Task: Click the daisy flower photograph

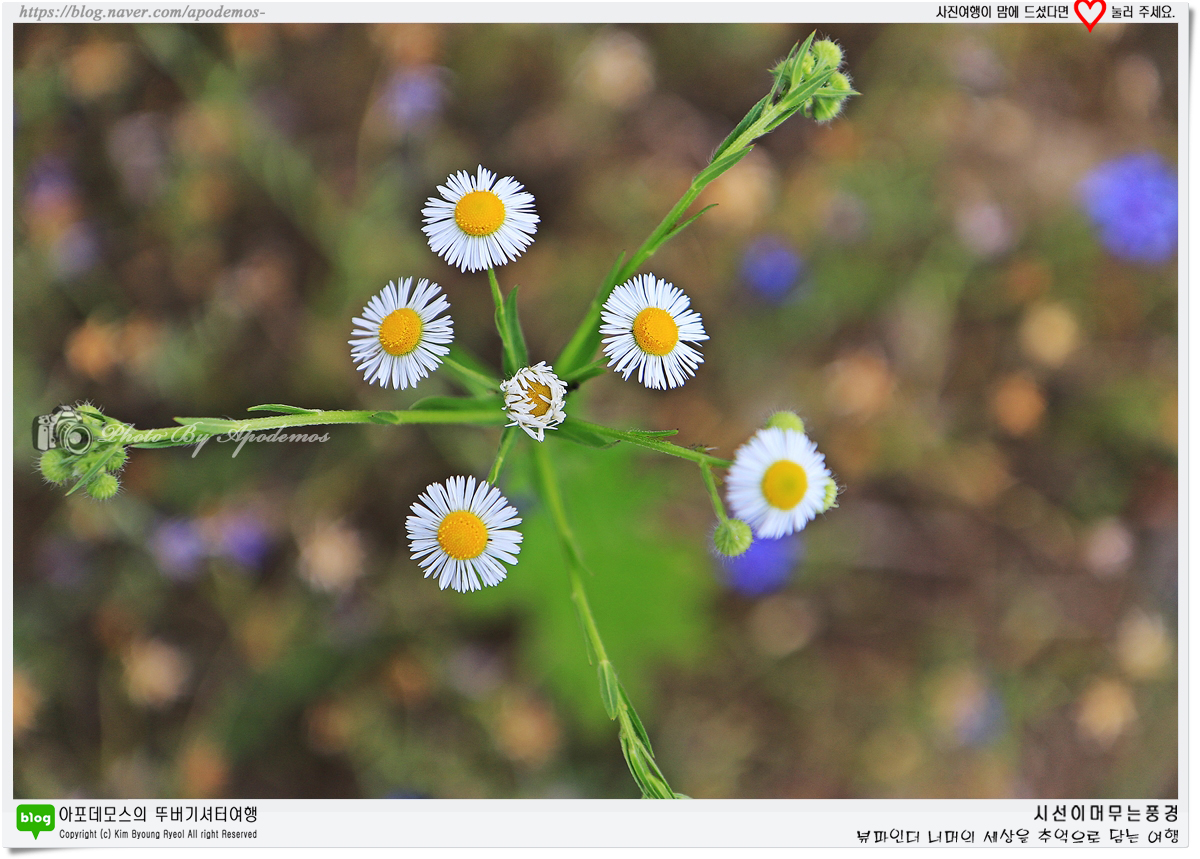Action: (x=596, y=411)
